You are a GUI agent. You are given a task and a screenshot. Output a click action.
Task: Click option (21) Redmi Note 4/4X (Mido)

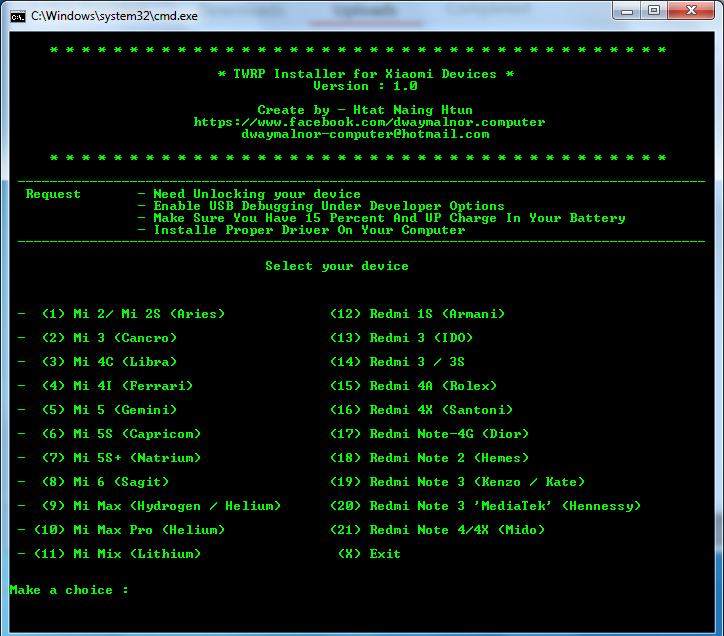tap(437, 530)
